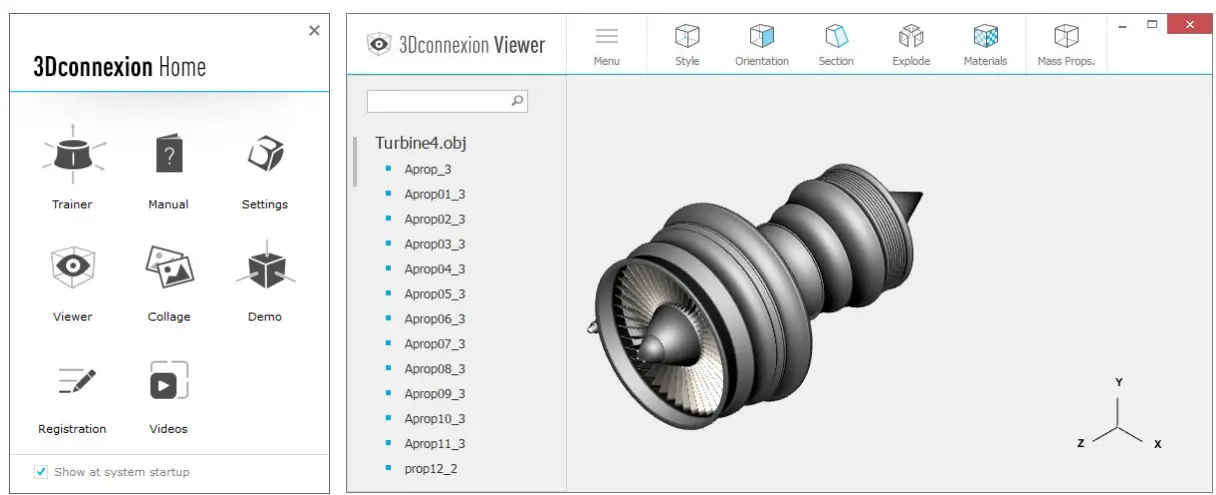Screen dimensions: 1216x495
Task: Minimize the 3Dconnexion Viewer window
Action: coord(1124,25)
